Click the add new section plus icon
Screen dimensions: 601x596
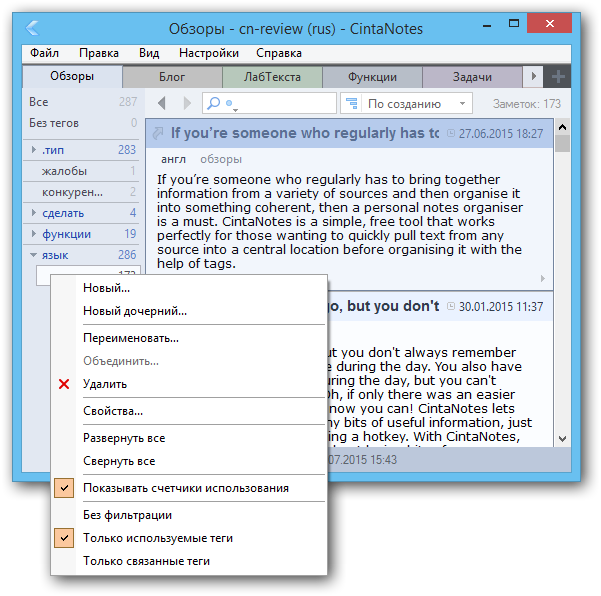558,77
